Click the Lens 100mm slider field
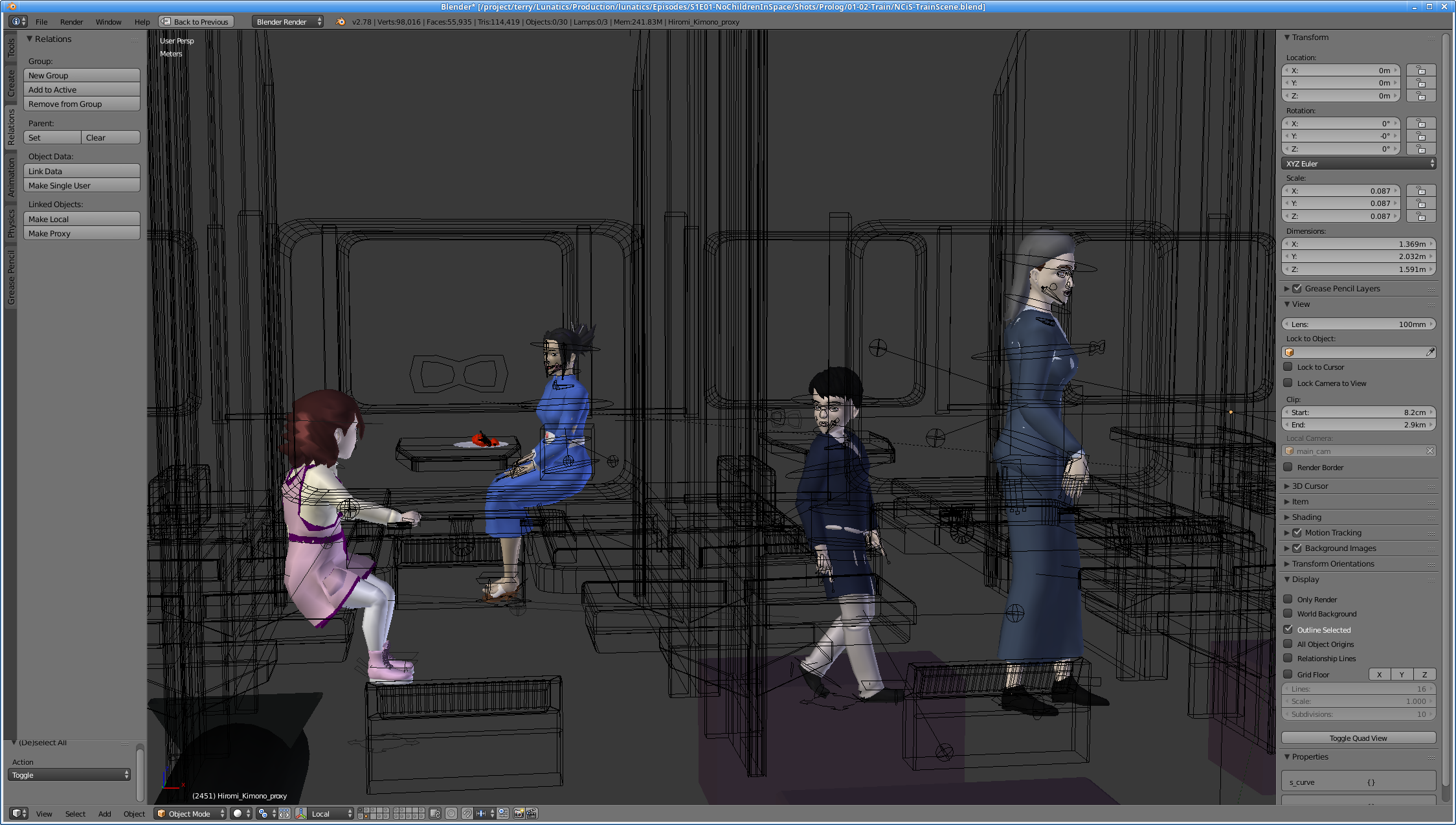 [1358, 324]
